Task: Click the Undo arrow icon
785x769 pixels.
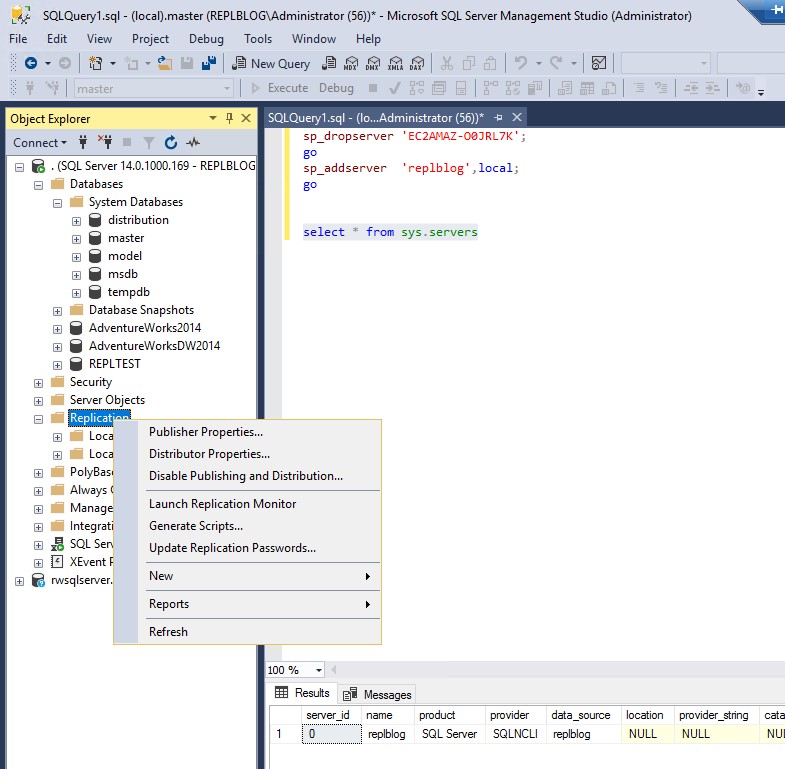Action: [x=521, y=63]
